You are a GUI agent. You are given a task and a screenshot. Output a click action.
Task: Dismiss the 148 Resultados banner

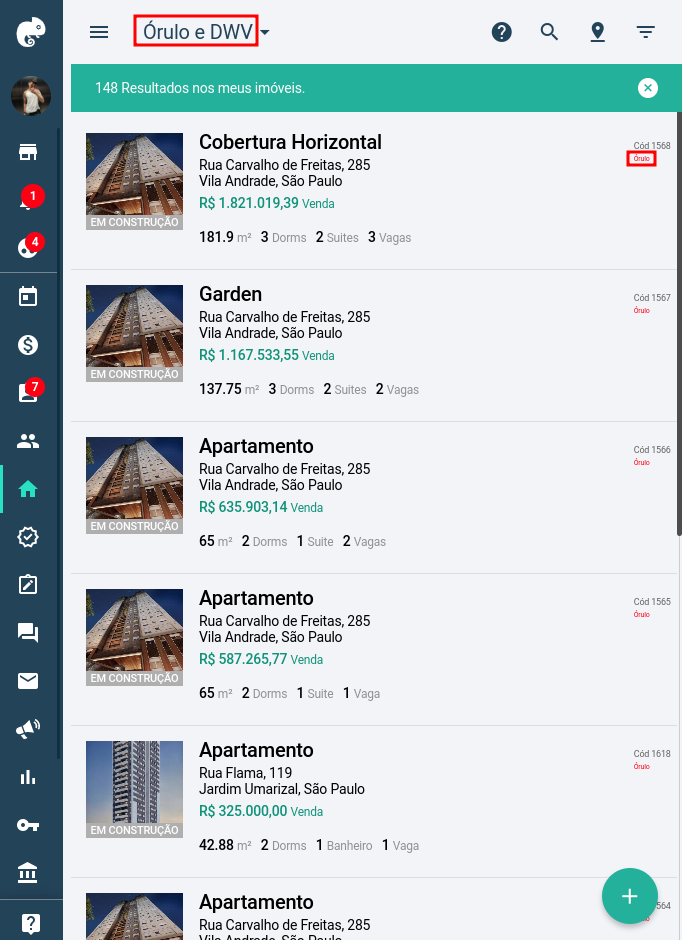(648, 88)
